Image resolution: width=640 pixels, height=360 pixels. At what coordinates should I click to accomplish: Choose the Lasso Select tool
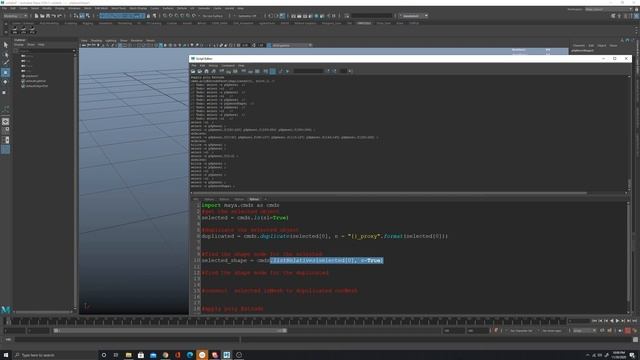point(6,55)
